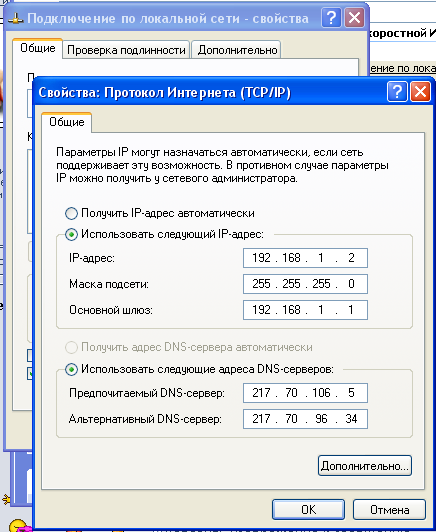Close the local network connection properties window
Viewport: 437px width, 532px height.
(355, 18)
